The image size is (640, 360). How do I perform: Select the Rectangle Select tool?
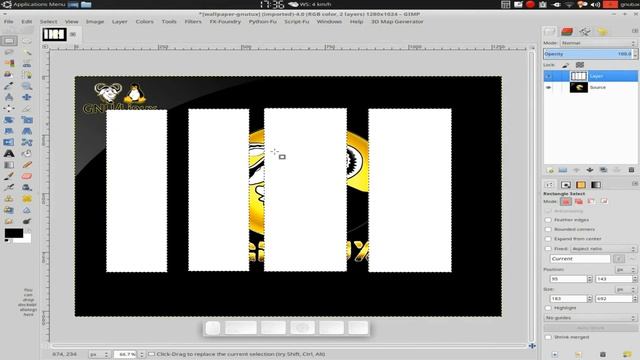coord(9,41)
